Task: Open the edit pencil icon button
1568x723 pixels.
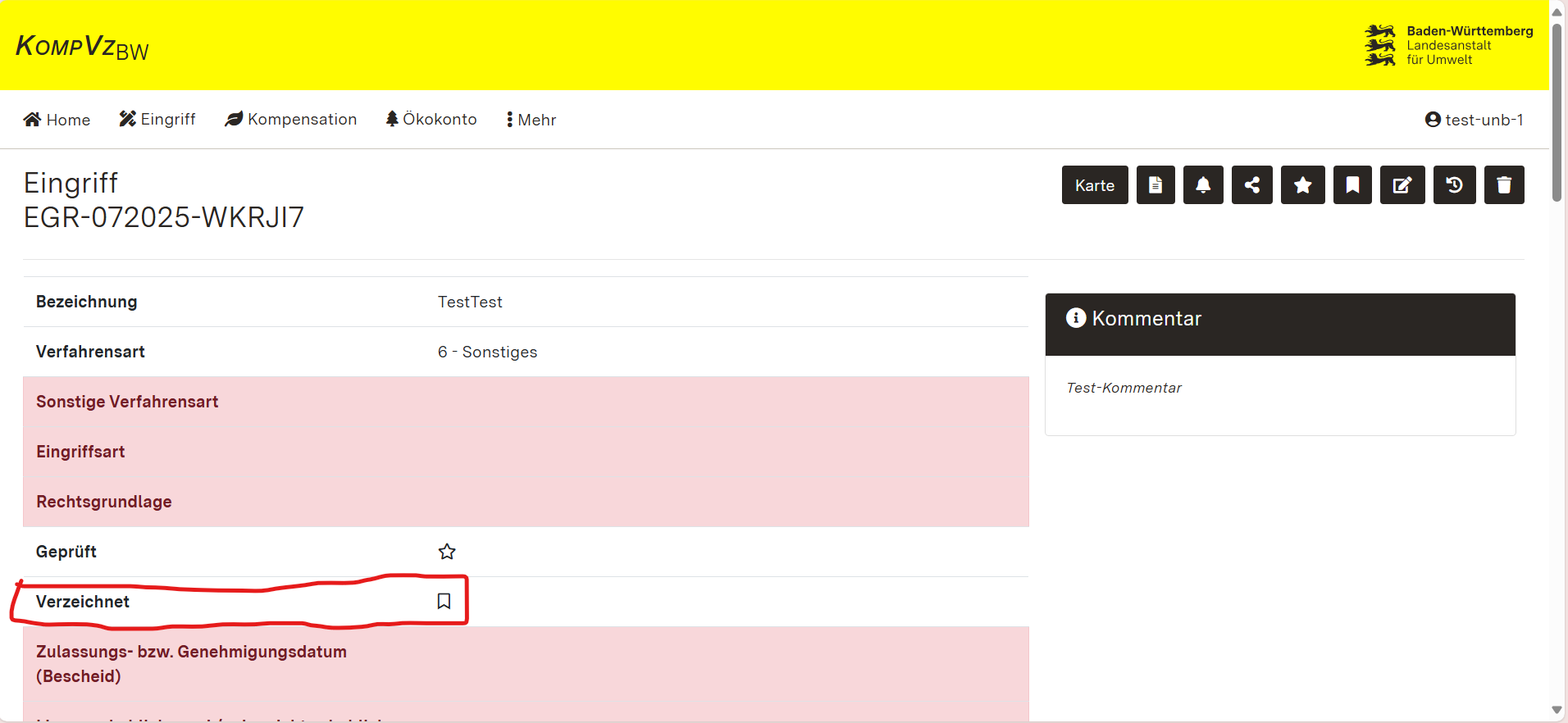Action: pos(1402,185)
